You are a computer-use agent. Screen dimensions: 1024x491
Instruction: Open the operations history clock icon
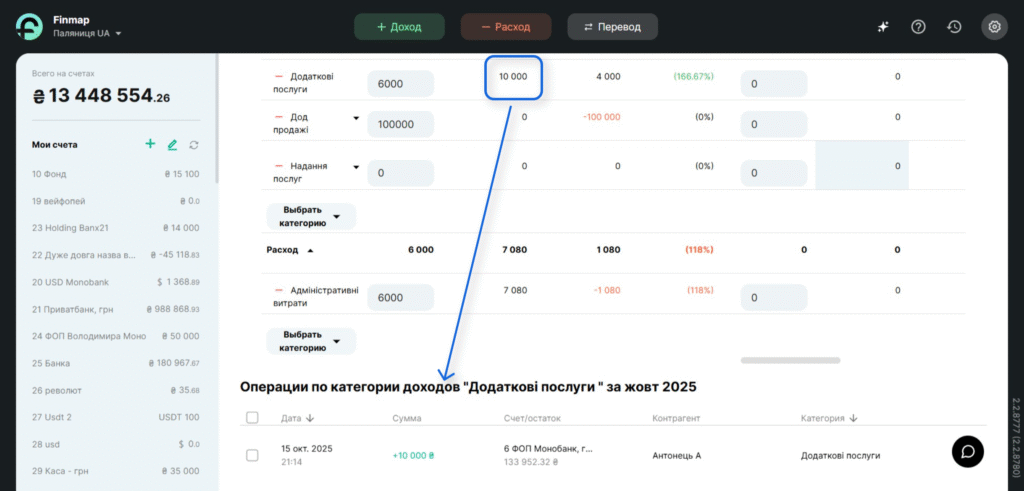point(955,27)
